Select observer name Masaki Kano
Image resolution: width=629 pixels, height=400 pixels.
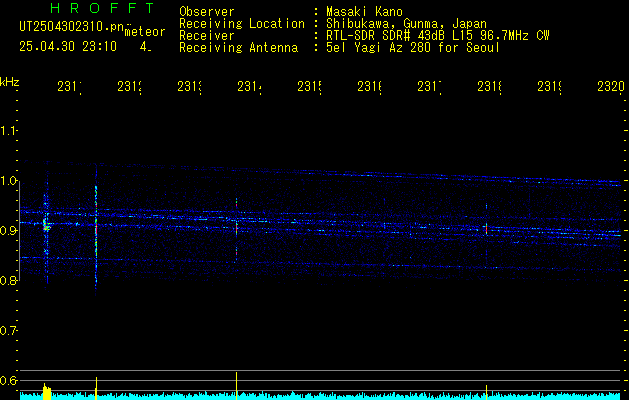[364, 11]
